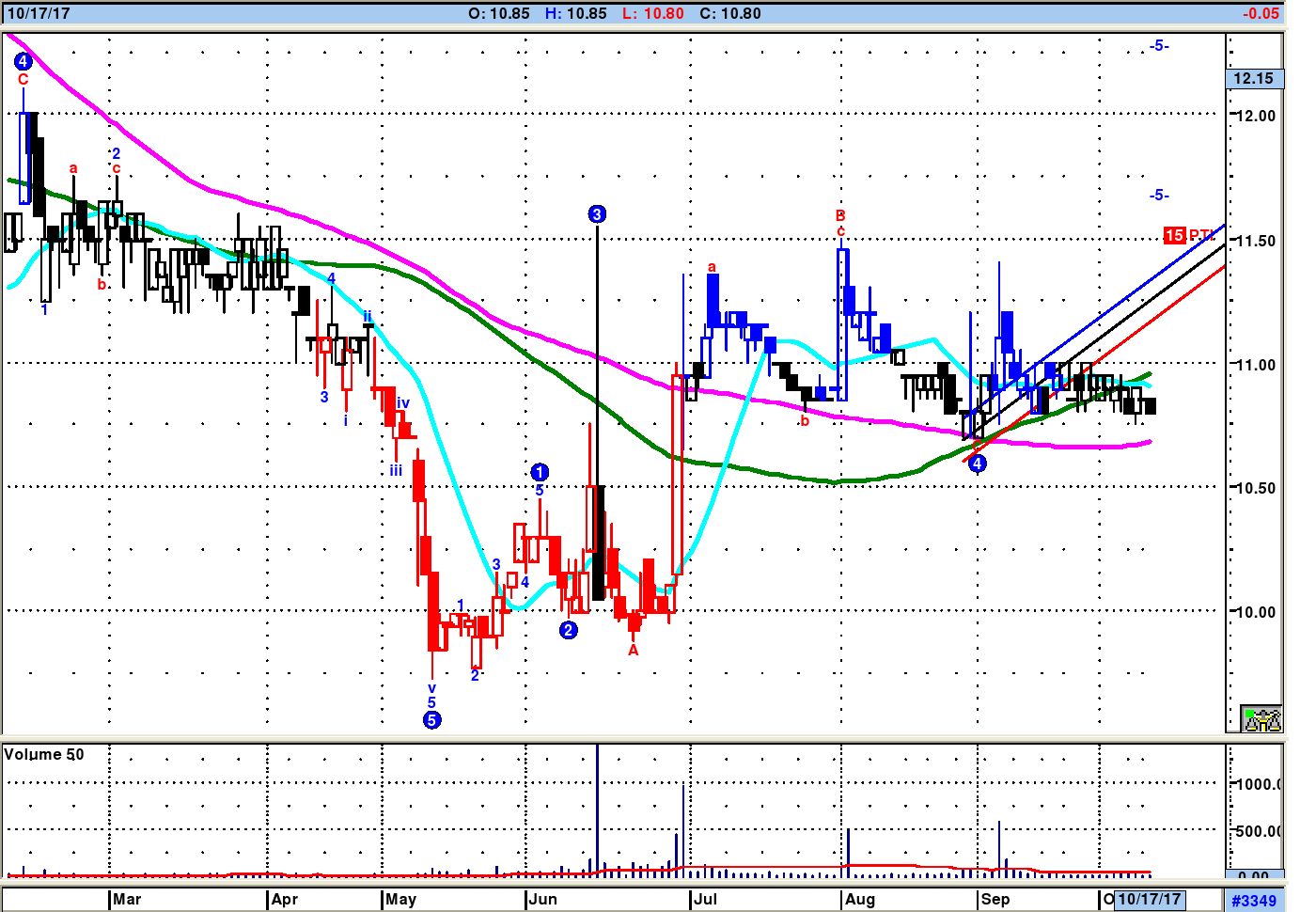
Task: Click the 'C: 10.80' close value in the header
Action: (730, 13)
